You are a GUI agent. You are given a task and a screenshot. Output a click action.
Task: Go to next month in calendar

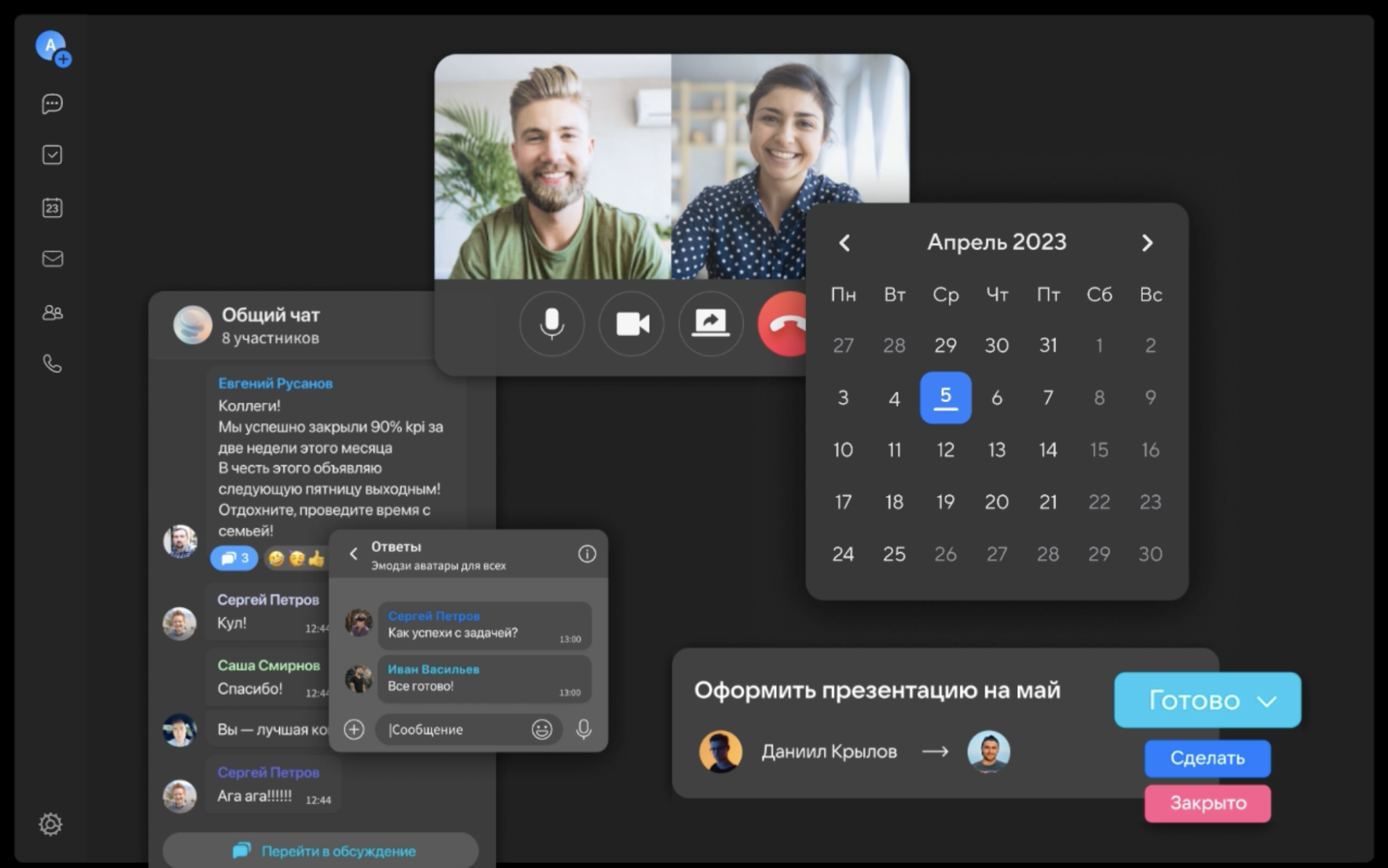pyautogui.click(x=1147, y=243)
